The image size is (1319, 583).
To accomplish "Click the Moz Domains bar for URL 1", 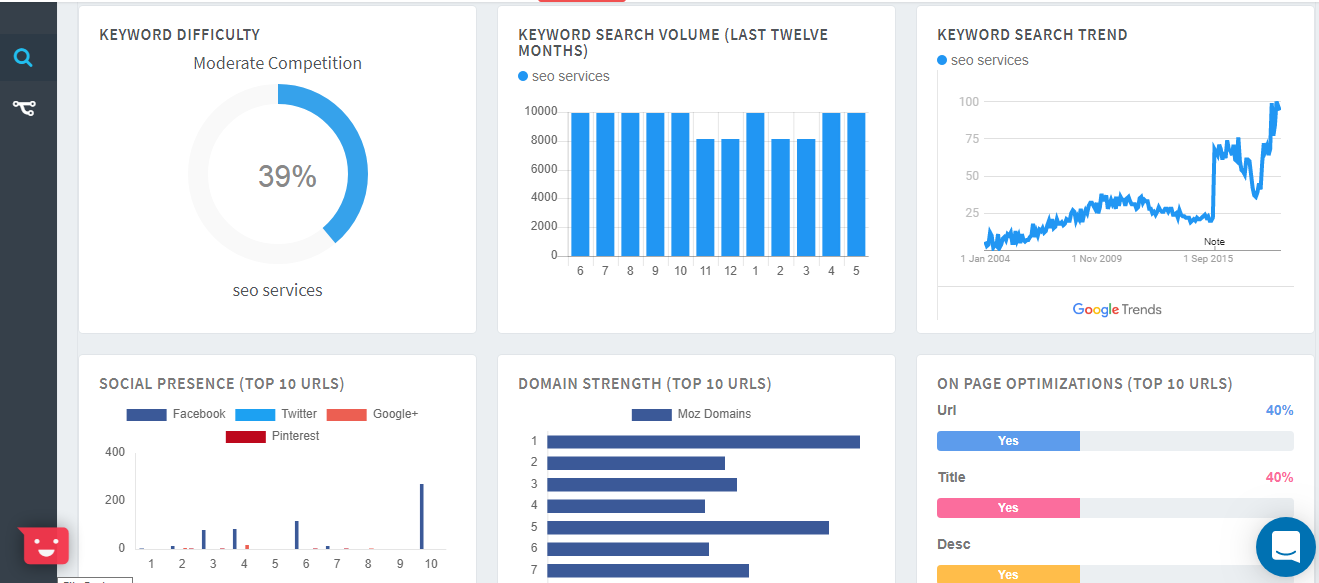I will [703, 441].
